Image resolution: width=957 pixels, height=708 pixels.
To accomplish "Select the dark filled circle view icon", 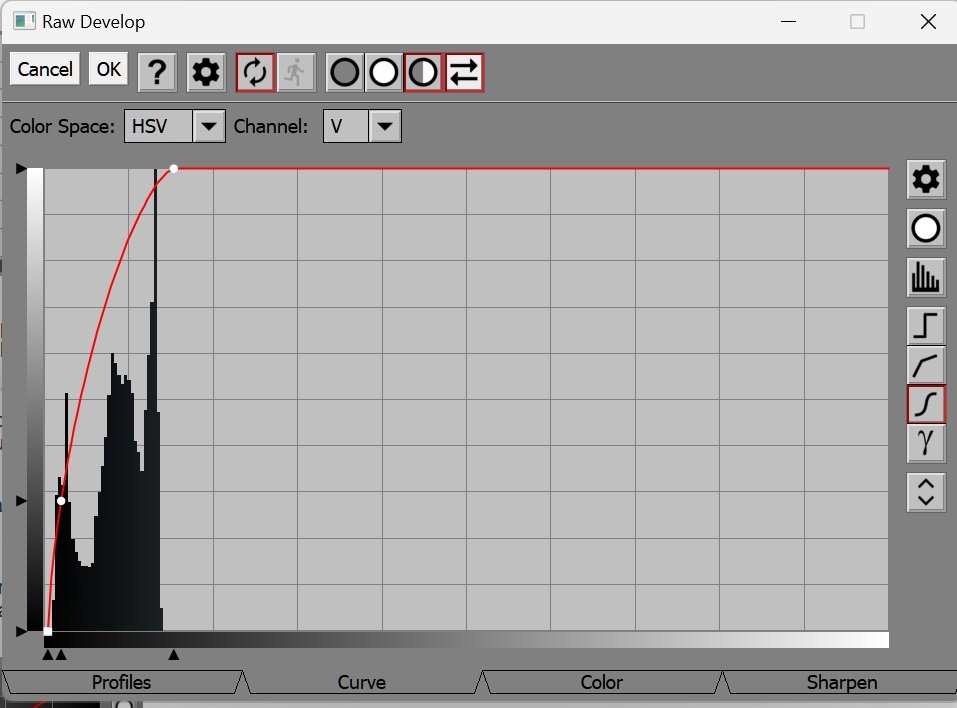I will 345,73.
